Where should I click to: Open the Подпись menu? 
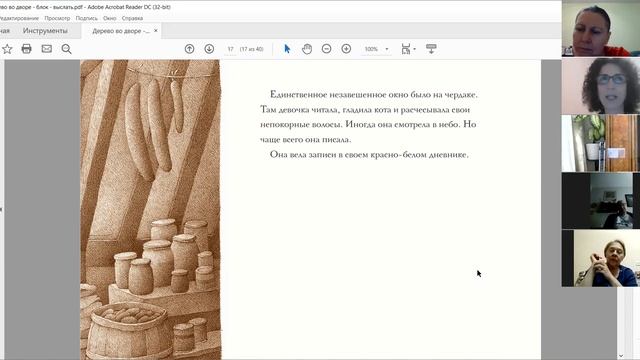(x=87, y=18)
